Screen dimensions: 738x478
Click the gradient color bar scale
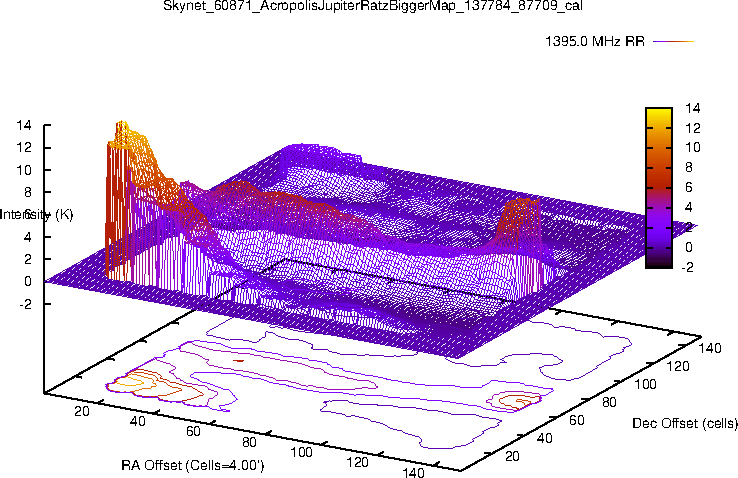658,188
